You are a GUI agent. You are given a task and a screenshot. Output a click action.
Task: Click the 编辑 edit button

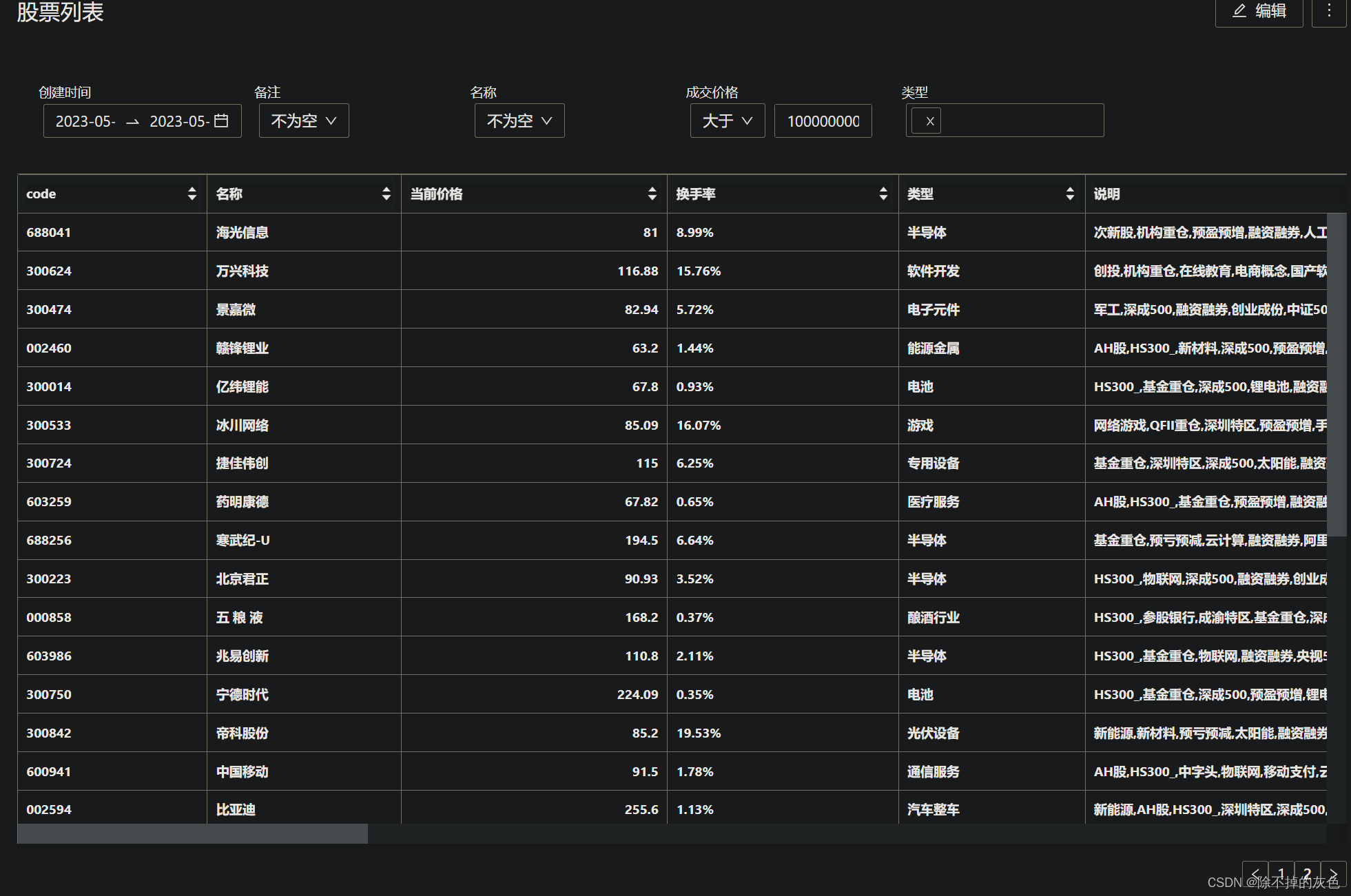[1259, 11]
